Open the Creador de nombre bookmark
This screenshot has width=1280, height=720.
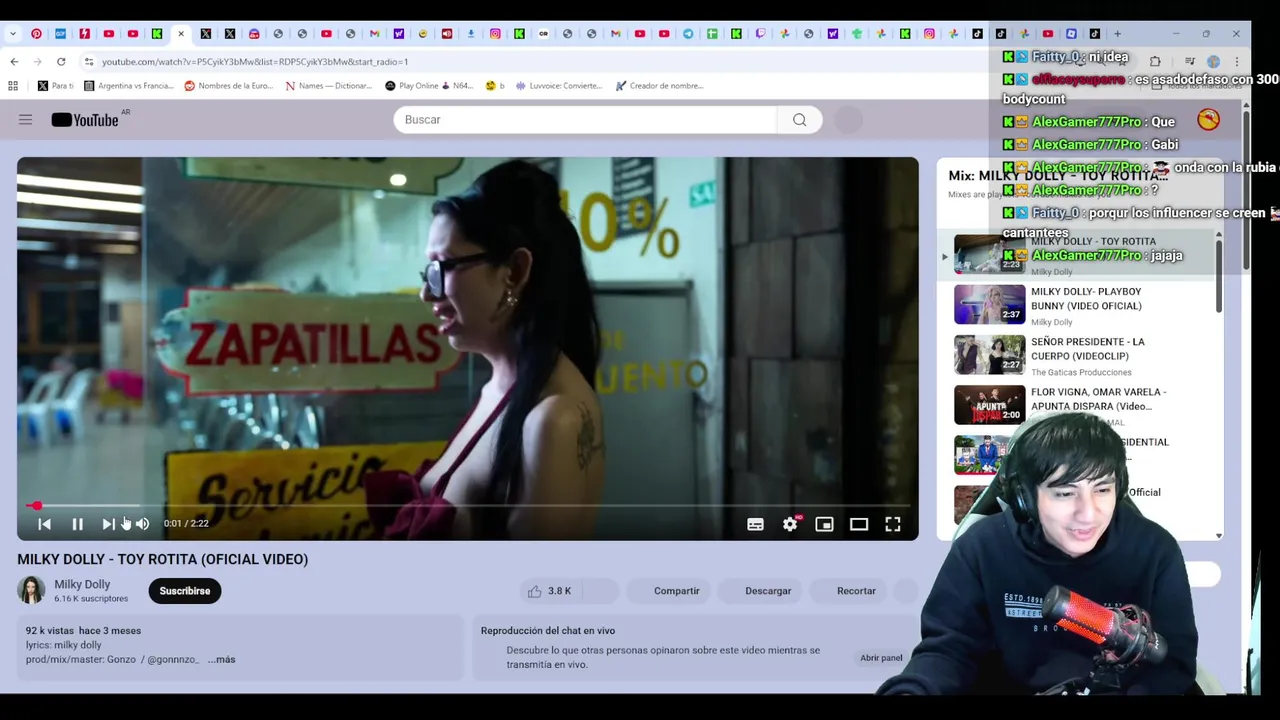coord(659,86)
